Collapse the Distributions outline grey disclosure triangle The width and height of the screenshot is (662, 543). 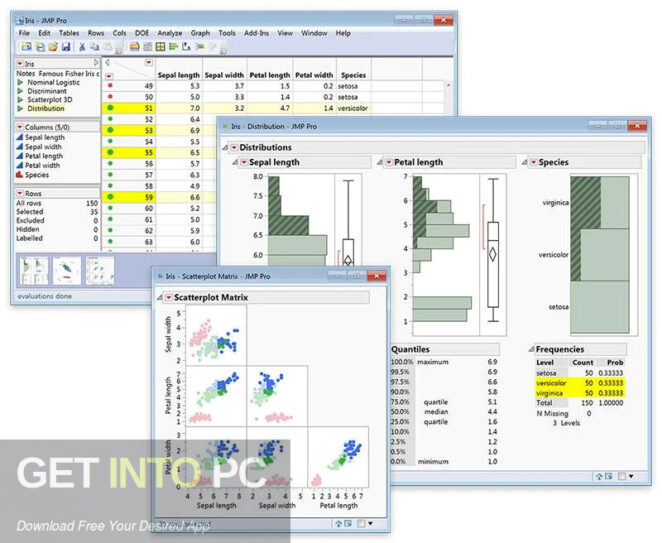(x=225, y=147)
